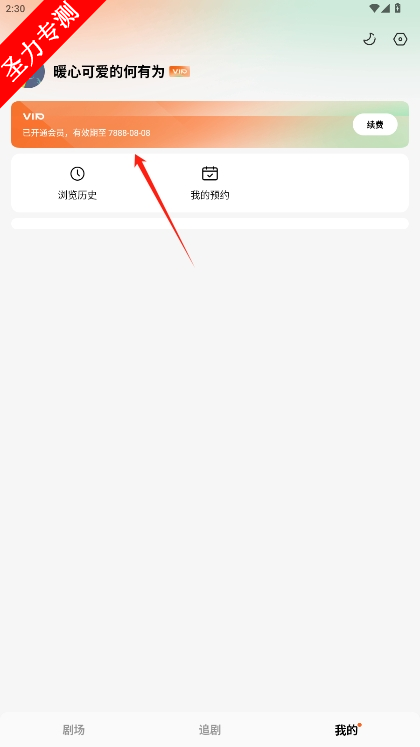Tap the cellular signal icon

[385, 8]
